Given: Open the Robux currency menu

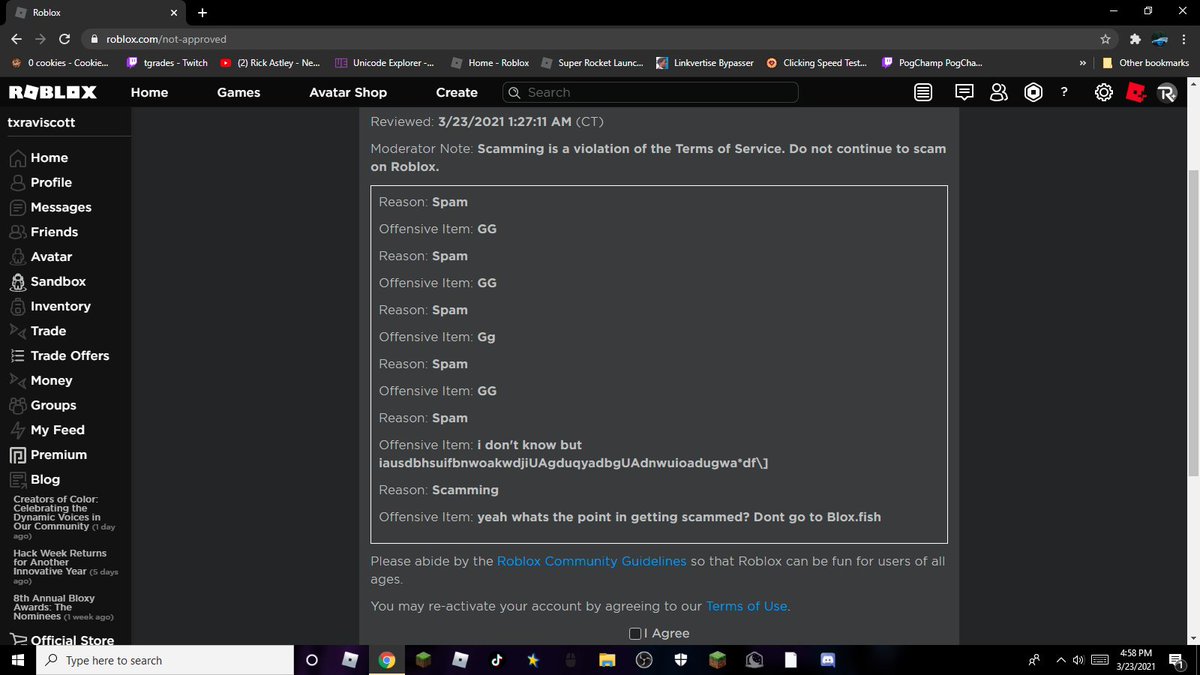Looking at the screenshot, I should coord(1033,92).
